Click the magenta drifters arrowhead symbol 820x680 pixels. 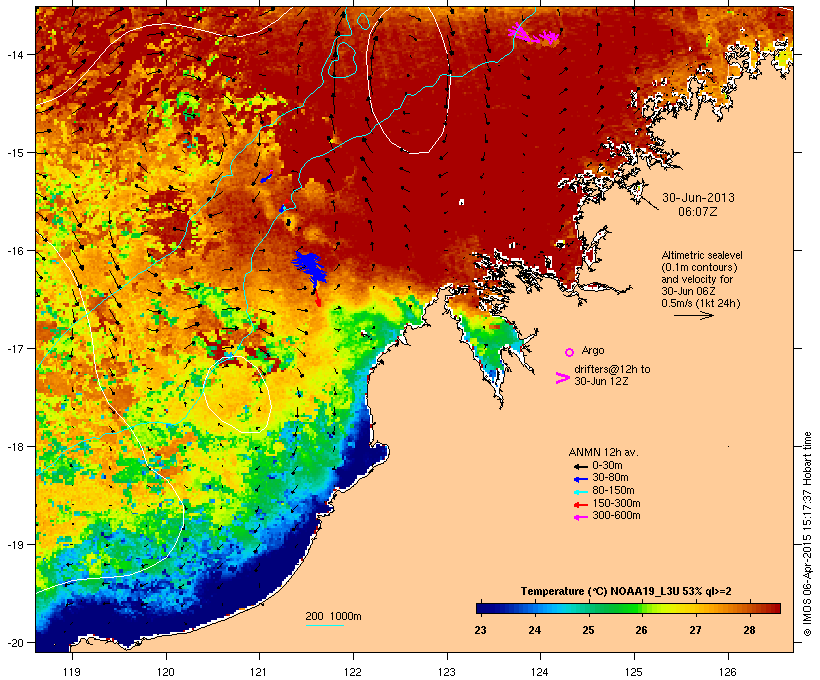(x=563, y=378)
